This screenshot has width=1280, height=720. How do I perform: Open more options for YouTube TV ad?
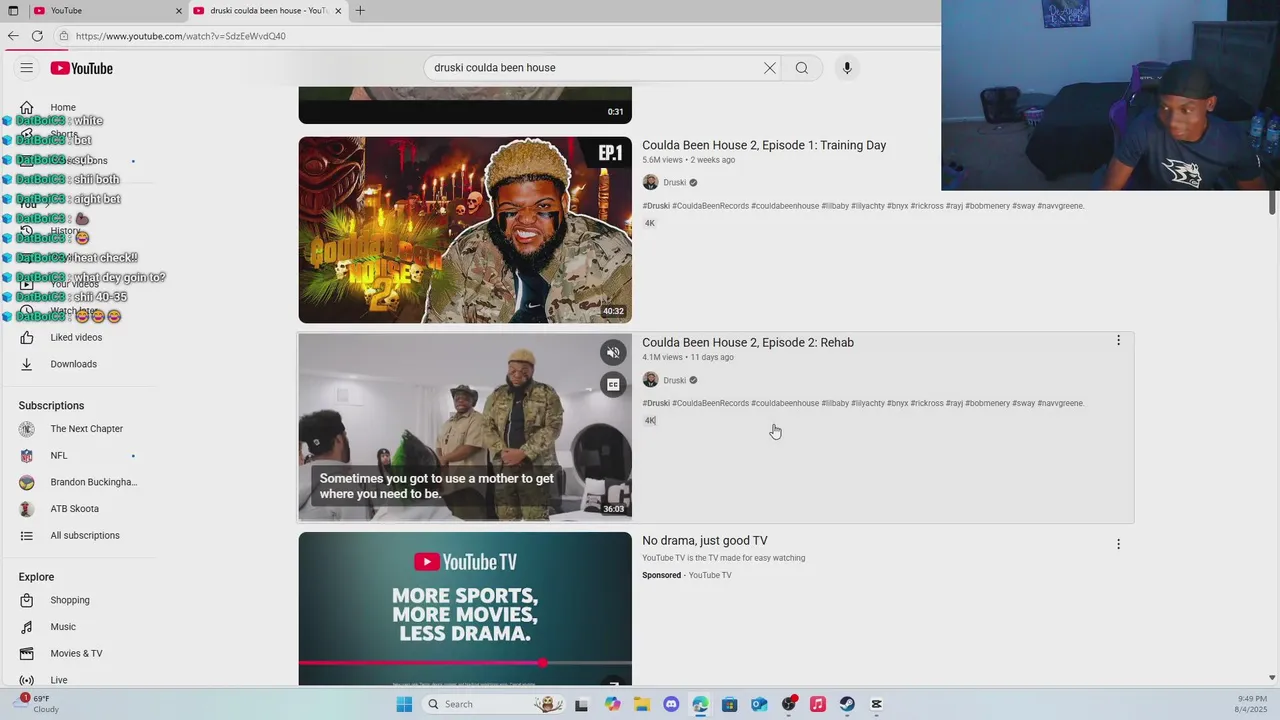pyautogui.click(x=1118, y=544)
